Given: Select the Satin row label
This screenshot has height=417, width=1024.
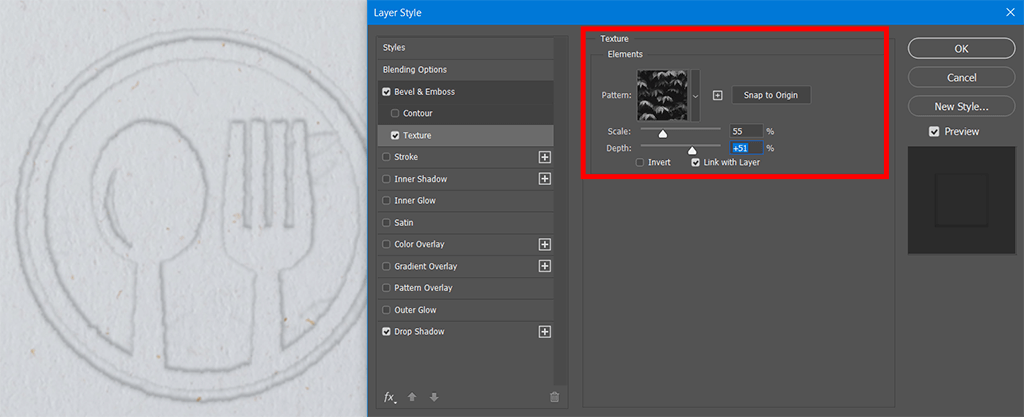Looking at the screenshot, I should coord(404,223).
